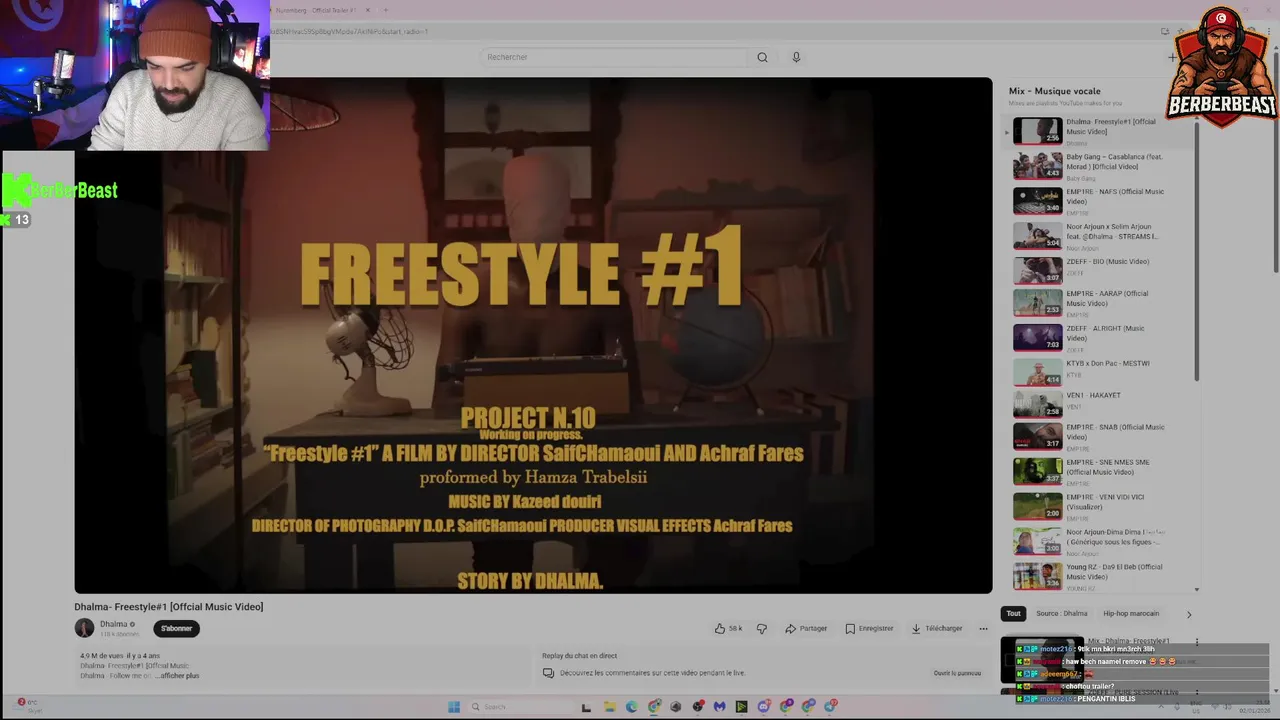Open the comments icon beside Replay du chat

tap(548, 673)
